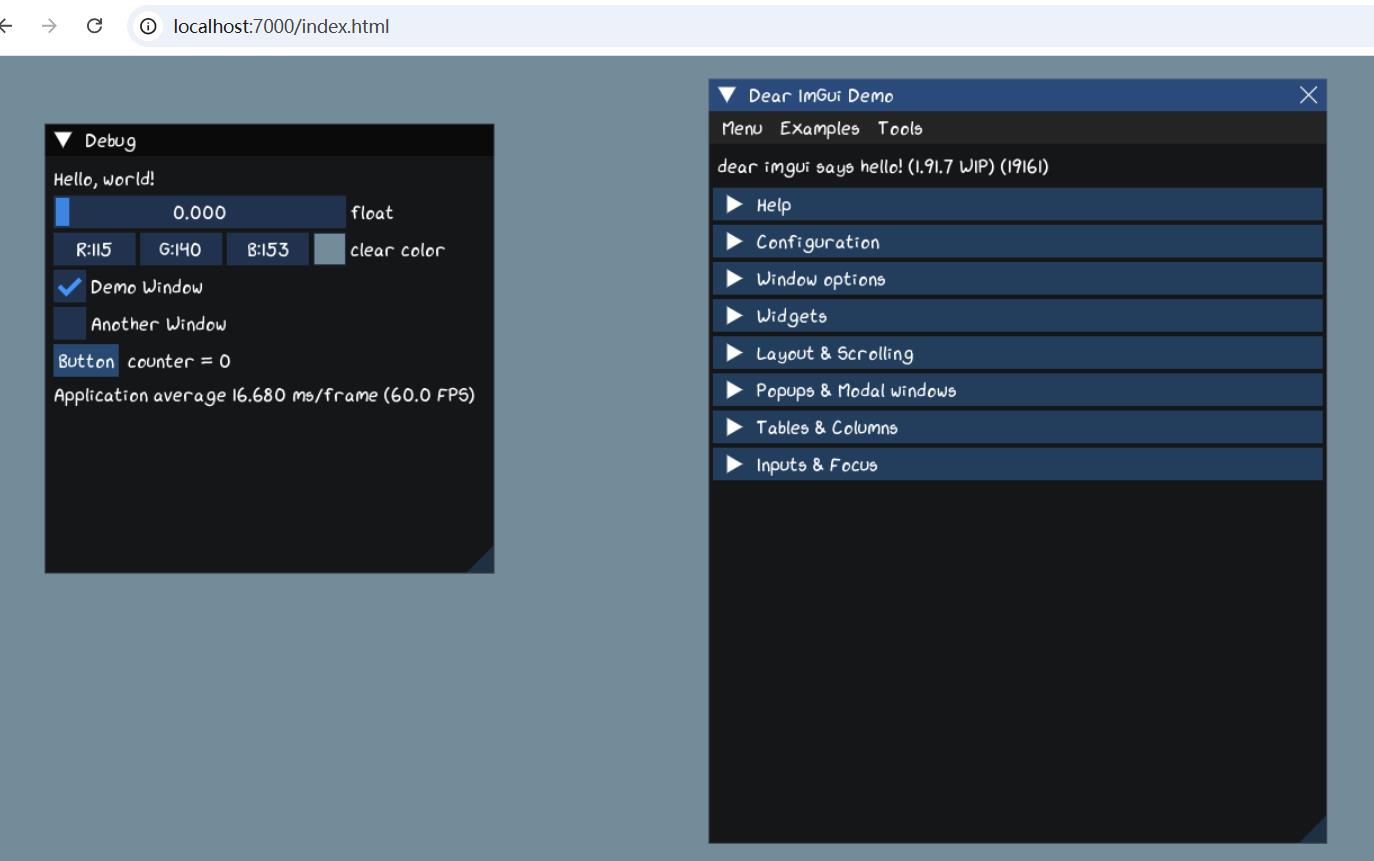Uncheck the Demo Window checkbox
Screen dimensions: 1374x861
click(x=70, y=287)
